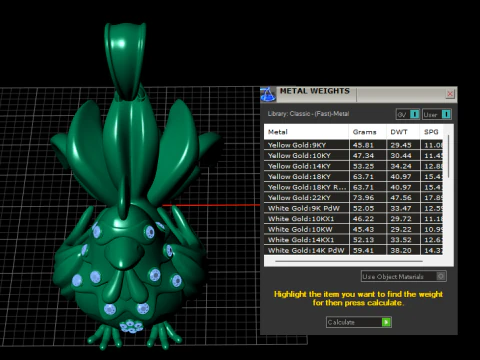Select the White Gold:10KW row
Viewport: 480px width, 360px height.
click(x=354, y=229)
